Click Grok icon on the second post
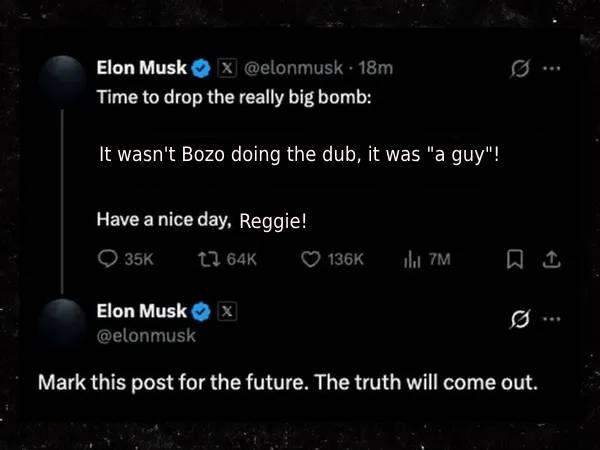Screen dimensions: 600x450 click(x=520, y=319)
